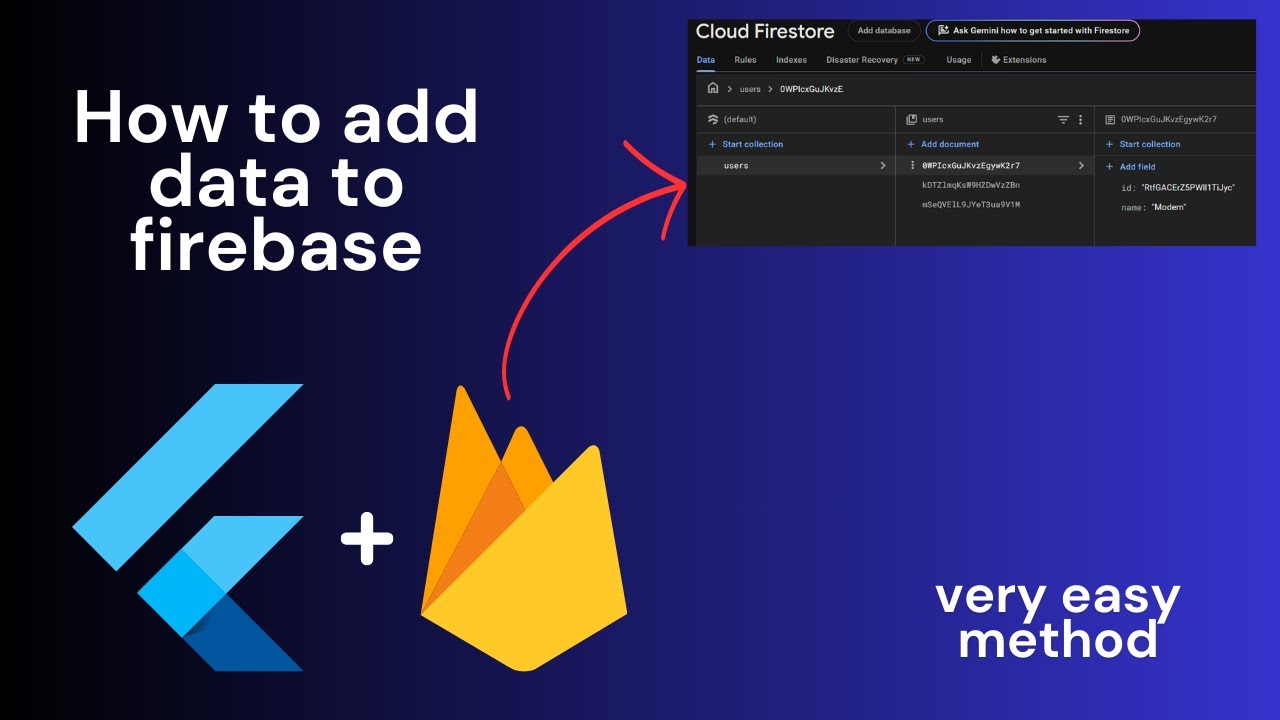Click 0WPIcxGuJKvzE in the breadcrumb path
Screen dimensions: 1280x720
[811, 89]
